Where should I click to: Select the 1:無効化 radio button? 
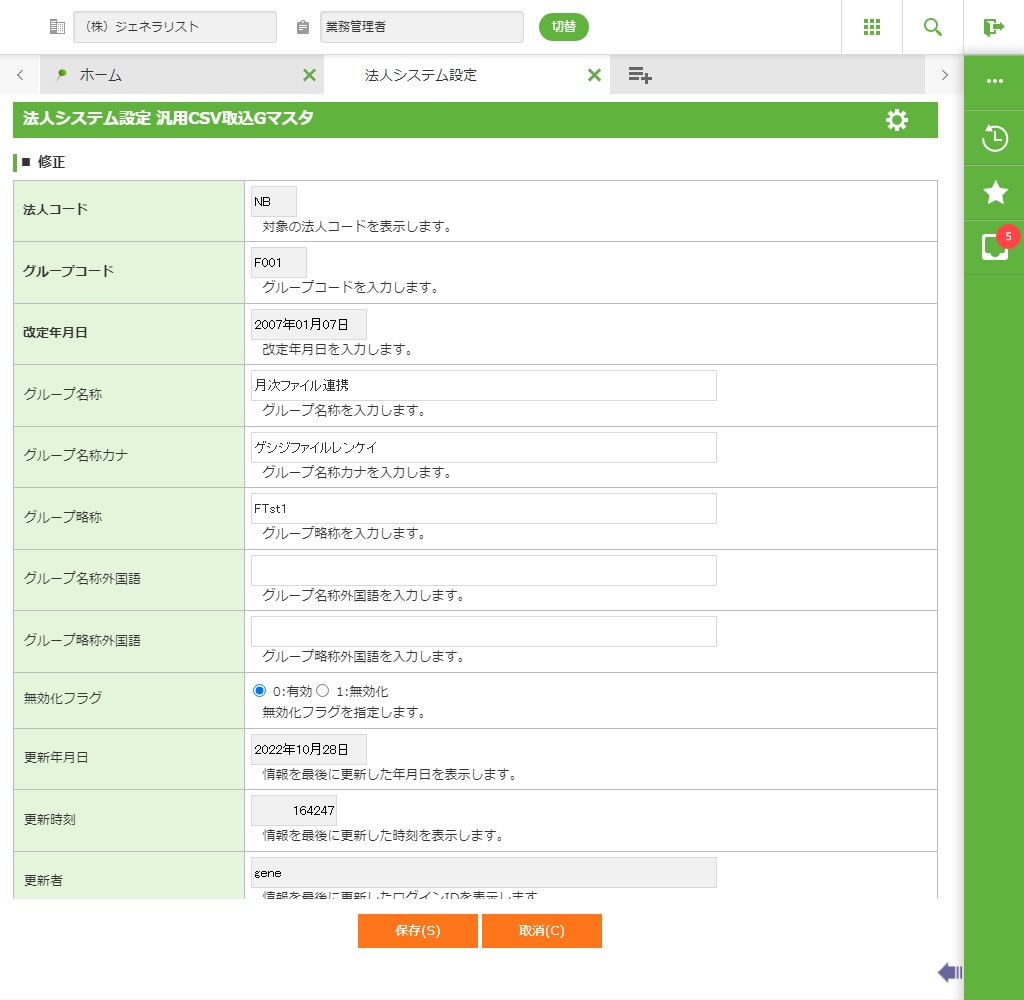point(323,691)
